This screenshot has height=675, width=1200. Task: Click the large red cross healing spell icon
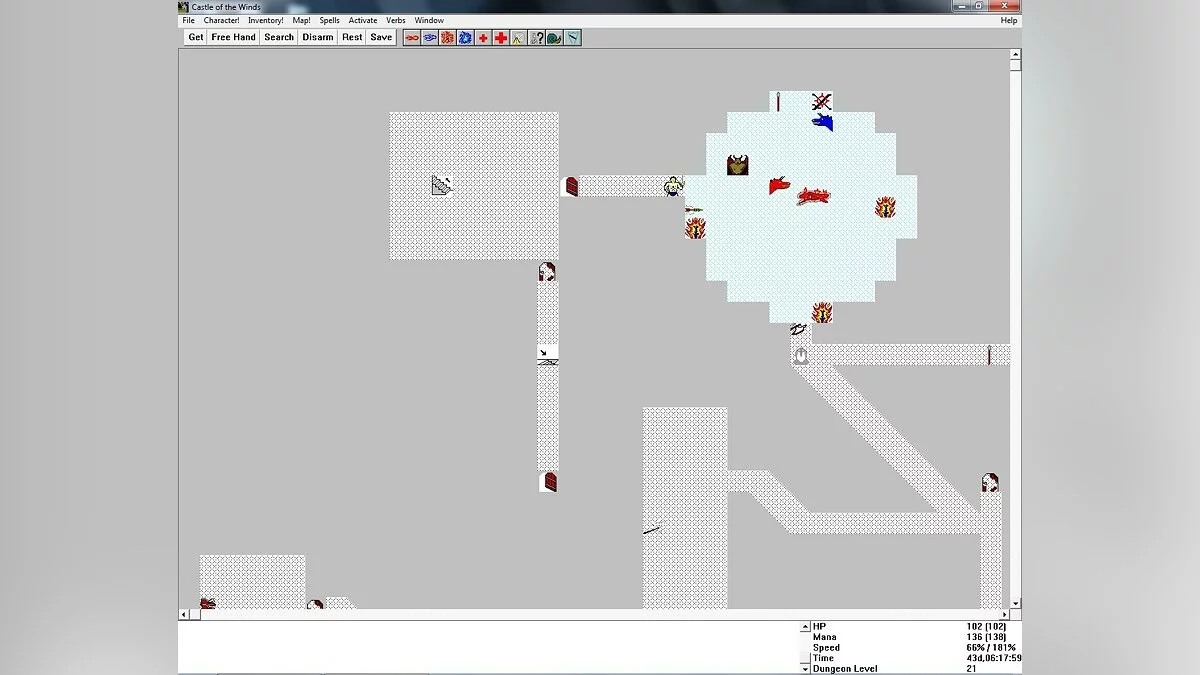tap(501, 38)
